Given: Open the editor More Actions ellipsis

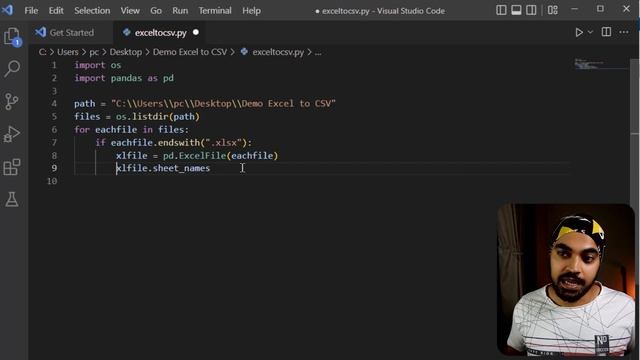Looking at the screenshot, I should click(x=624, y=32).
